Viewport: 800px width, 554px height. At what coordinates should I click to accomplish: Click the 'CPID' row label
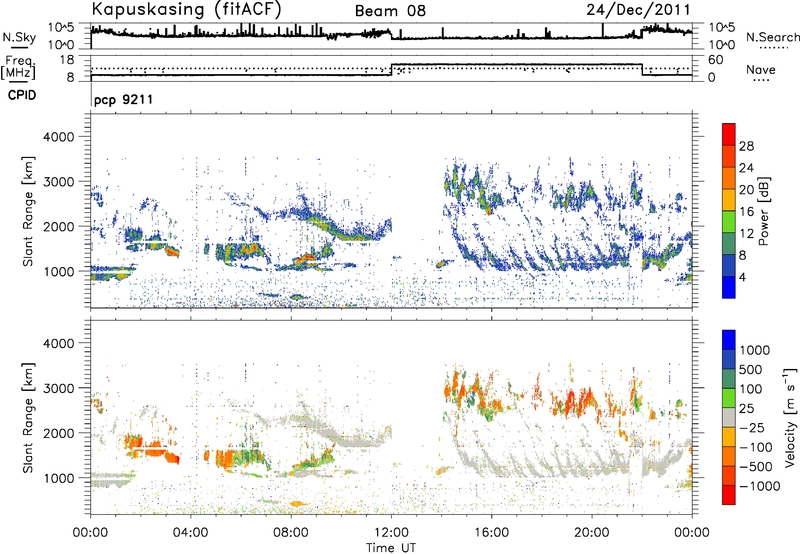tap(22, 95)
